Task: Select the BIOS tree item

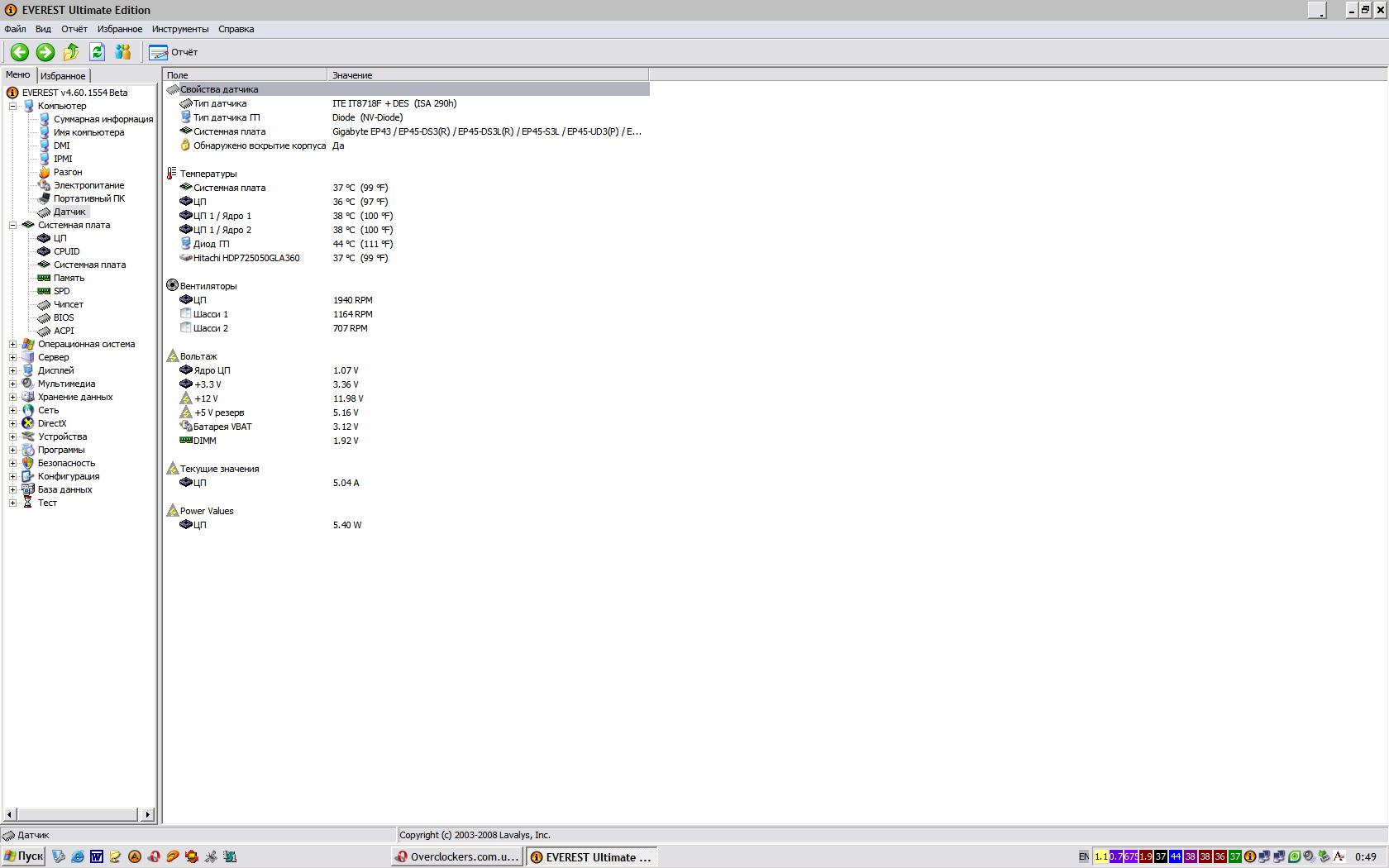Action: [x=64, y=317]
